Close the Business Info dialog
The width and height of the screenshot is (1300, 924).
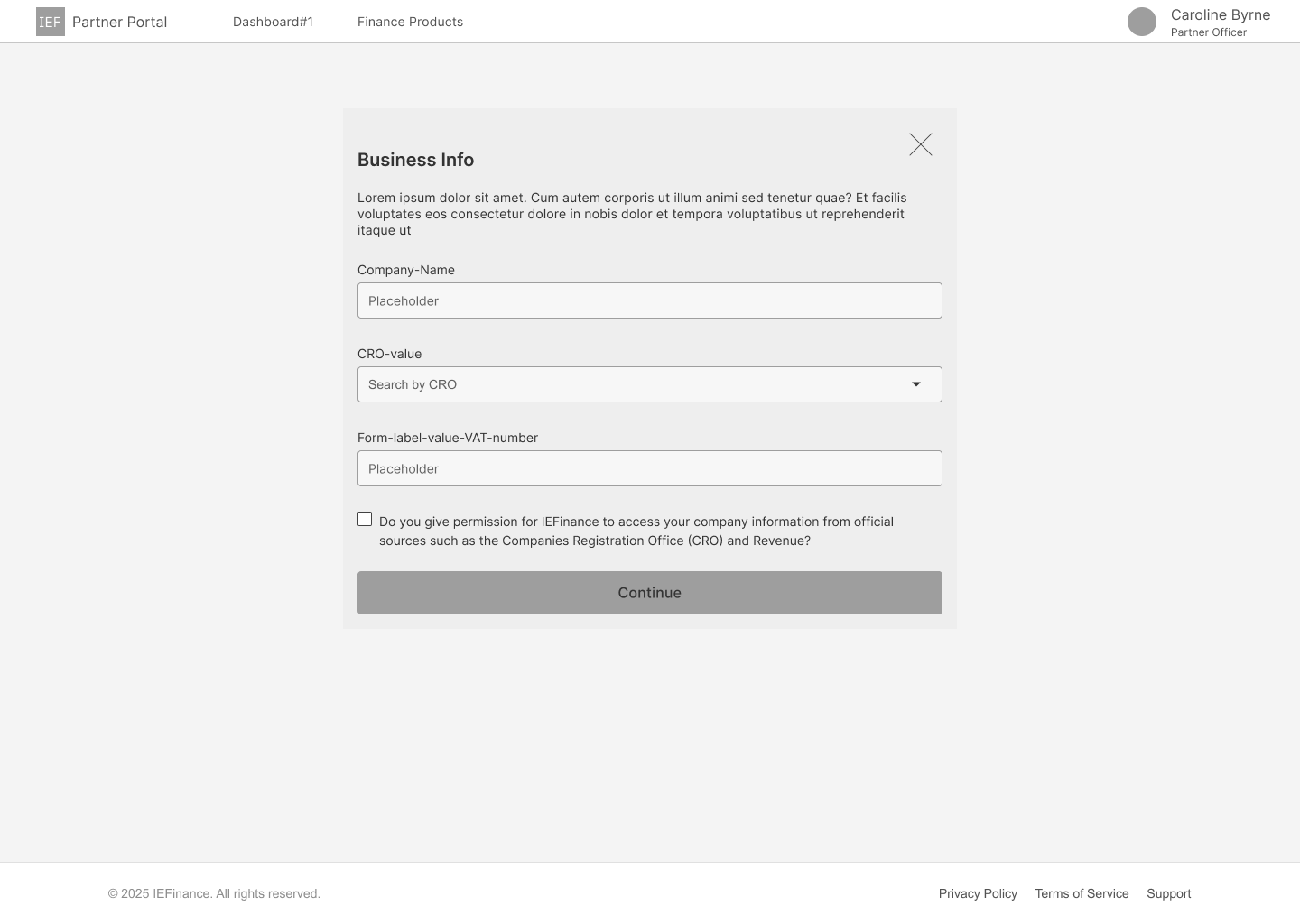click(x=920, y=144)
